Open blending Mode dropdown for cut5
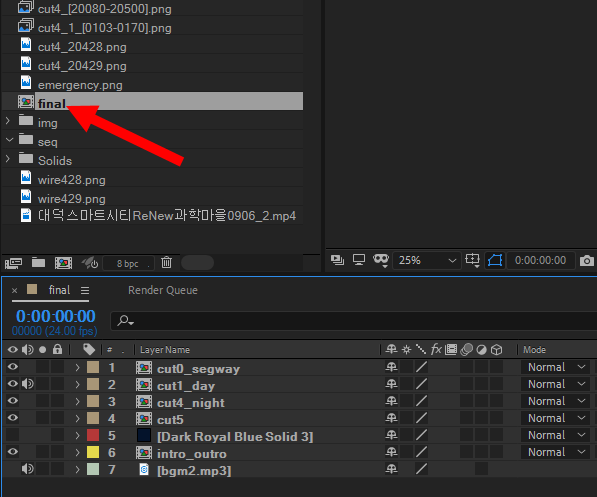 point(556,418)
